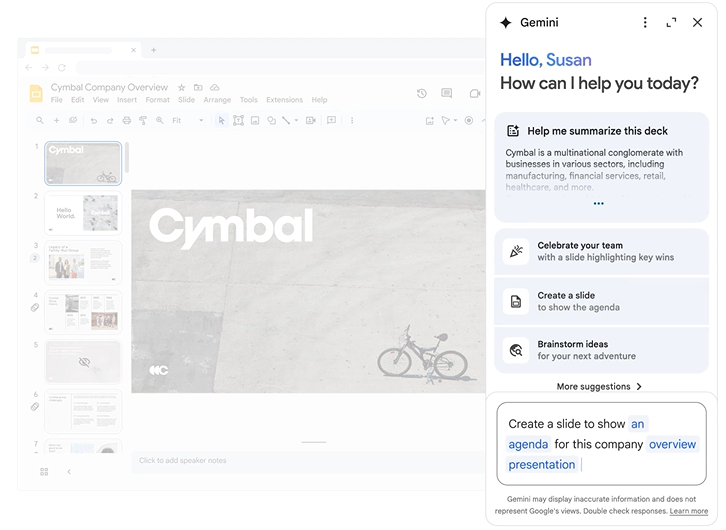Screen dimensions: 726x530
Task: Open the Edit menu
Action: tap(77, 100)
